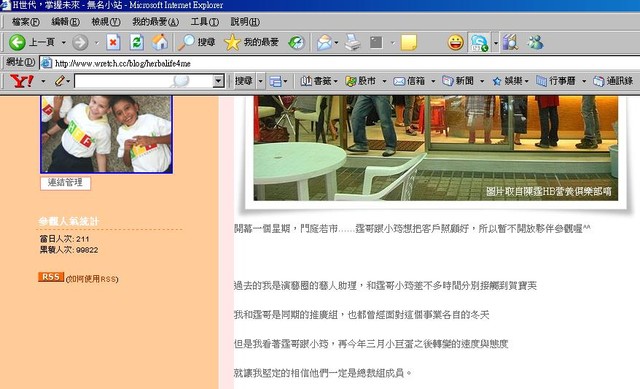Screen dimensions: 640x389
Task: Stop page loading with the red X icon
Action: [113, 42]
